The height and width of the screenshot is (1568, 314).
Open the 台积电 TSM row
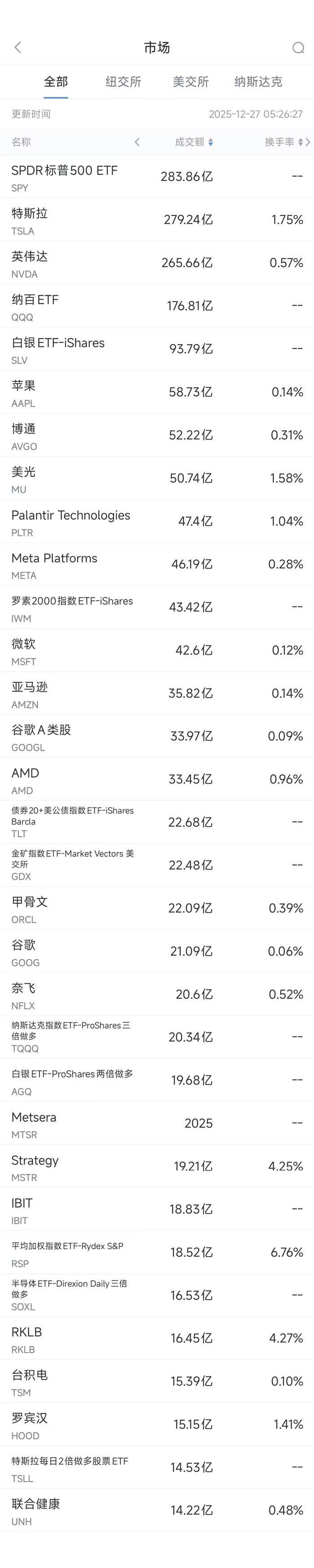click(157, 1382)
